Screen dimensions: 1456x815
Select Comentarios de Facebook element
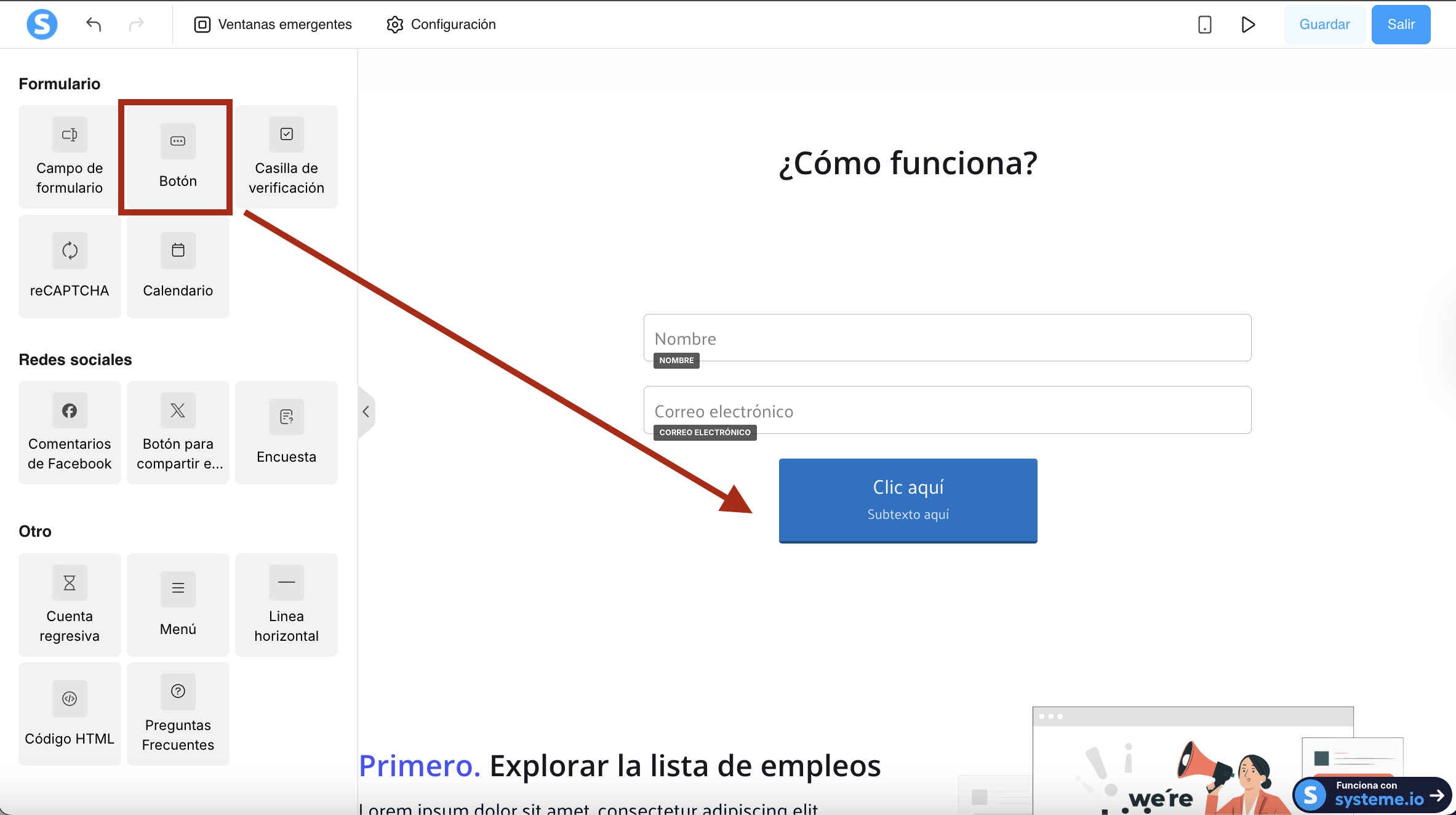click(x=70, y=433)
